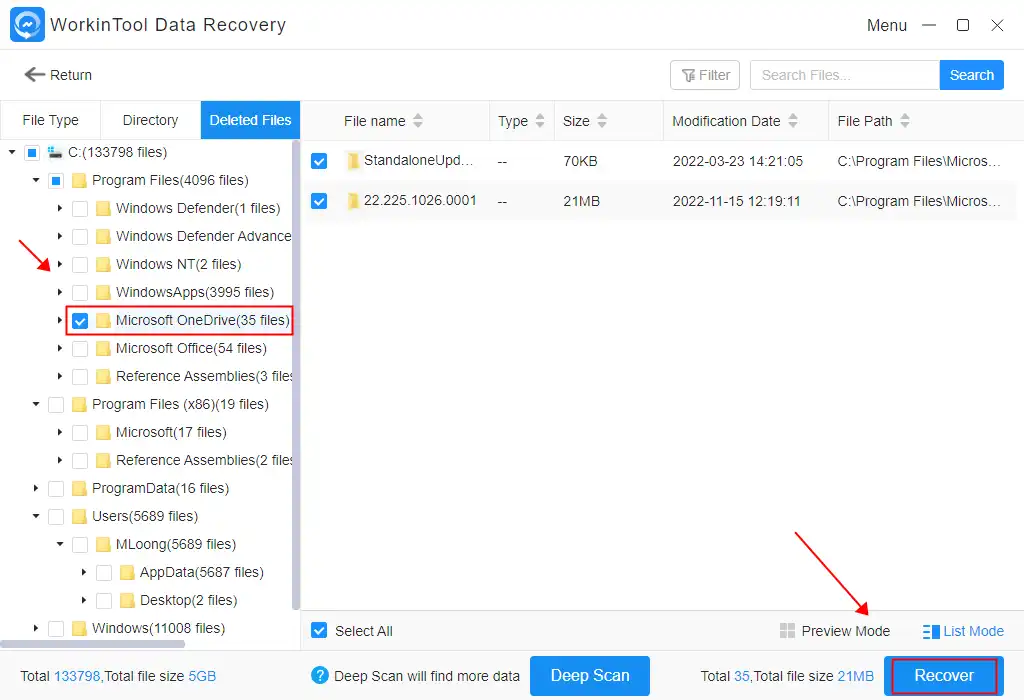Viewport: 1024px width, 700px height.
Task: Sort by Type column arrows
Action: tap(539, 121)
